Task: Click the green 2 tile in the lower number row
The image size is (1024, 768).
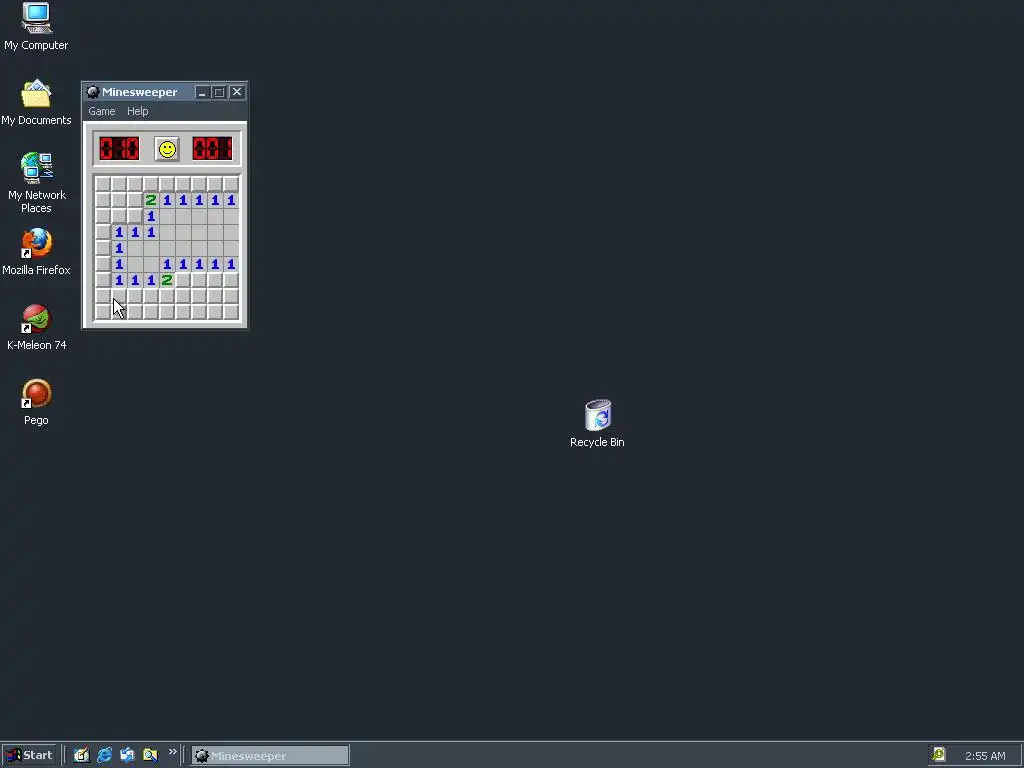Action: point(167,280)
